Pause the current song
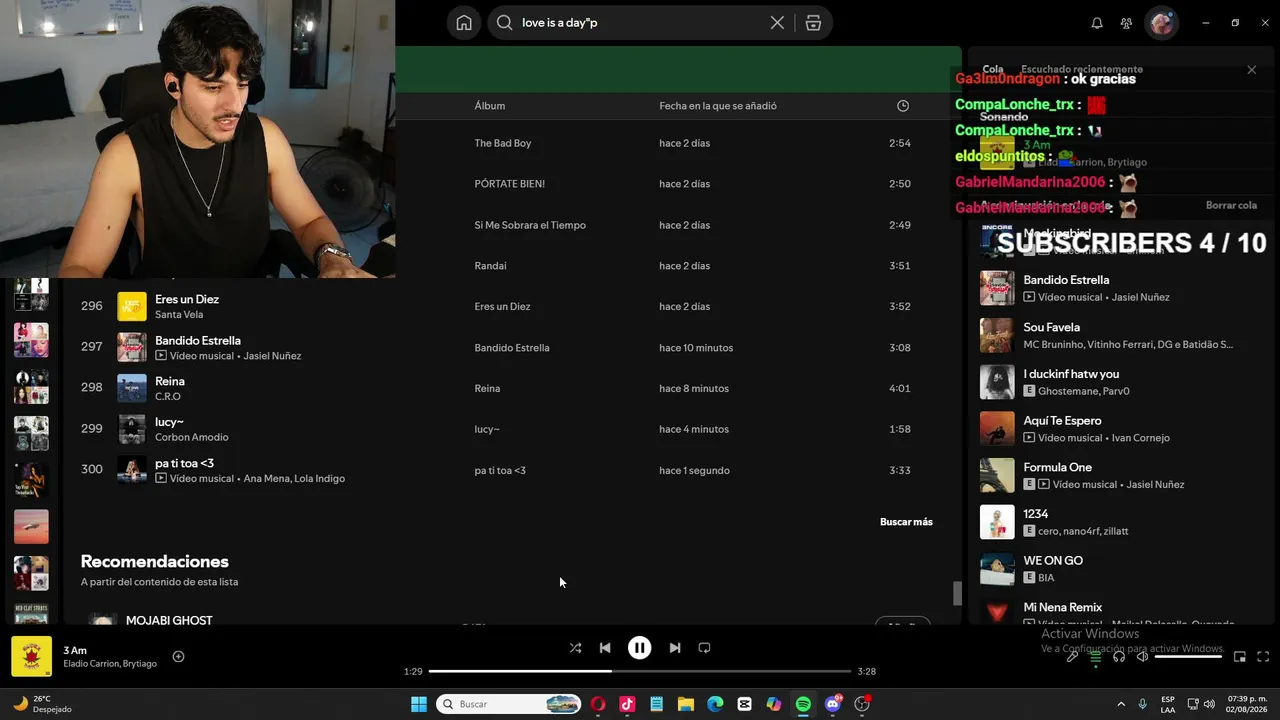This screenshot has height=720, width=1280. (640, 648)
